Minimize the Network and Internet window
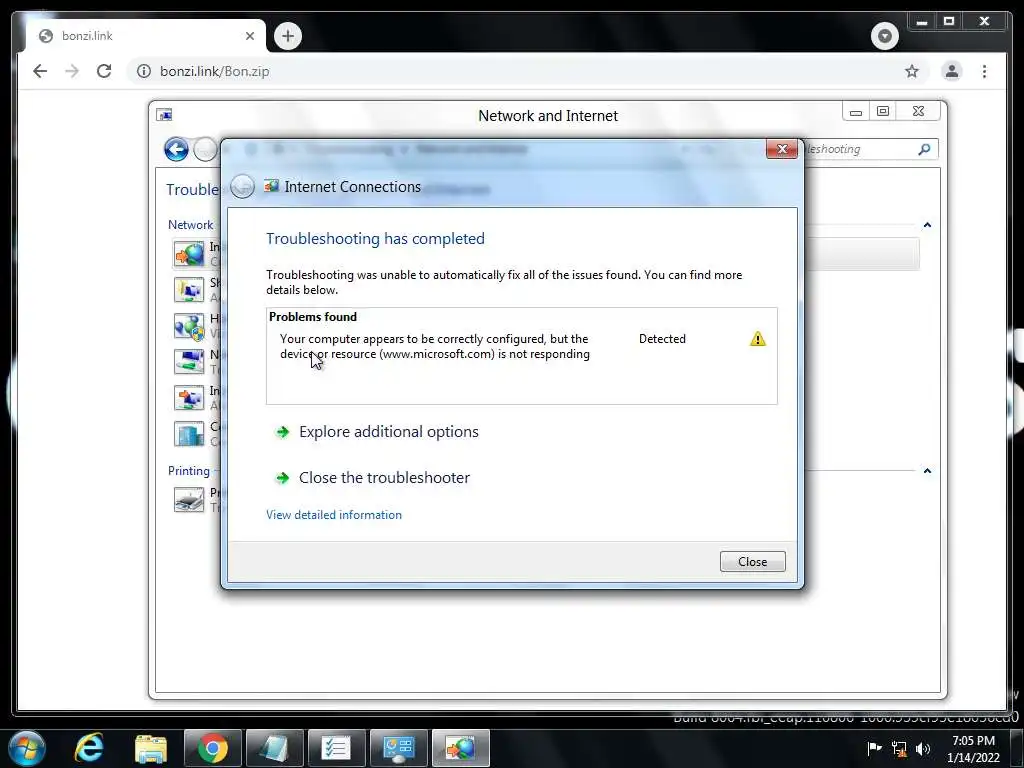The height and width of the screenshot is (768, 1024). (856, 111)
